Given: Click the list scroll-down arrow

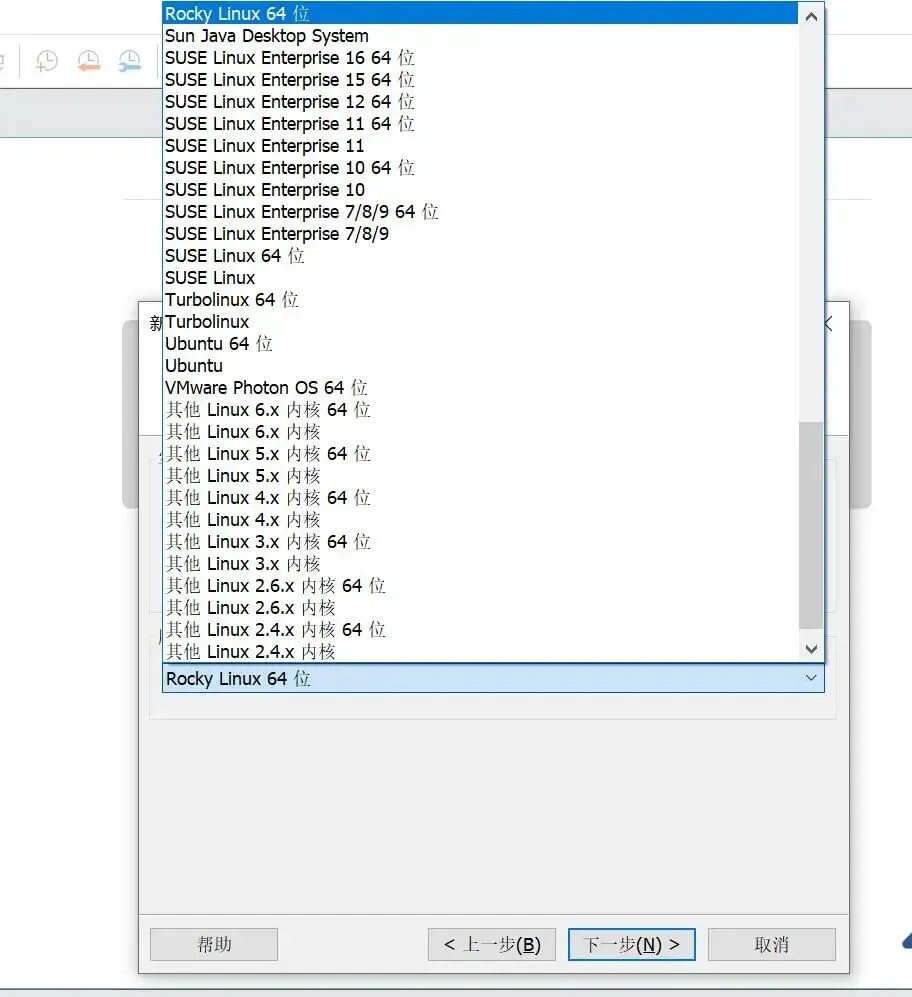Looking at the screenshot, I should coord(811,649).
